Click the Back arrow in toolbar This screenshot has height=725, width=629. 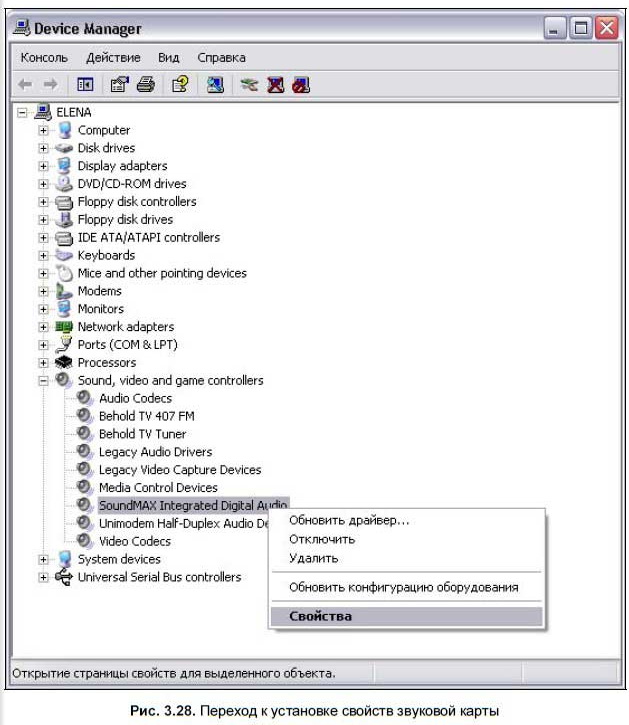[x=26, y=85]
